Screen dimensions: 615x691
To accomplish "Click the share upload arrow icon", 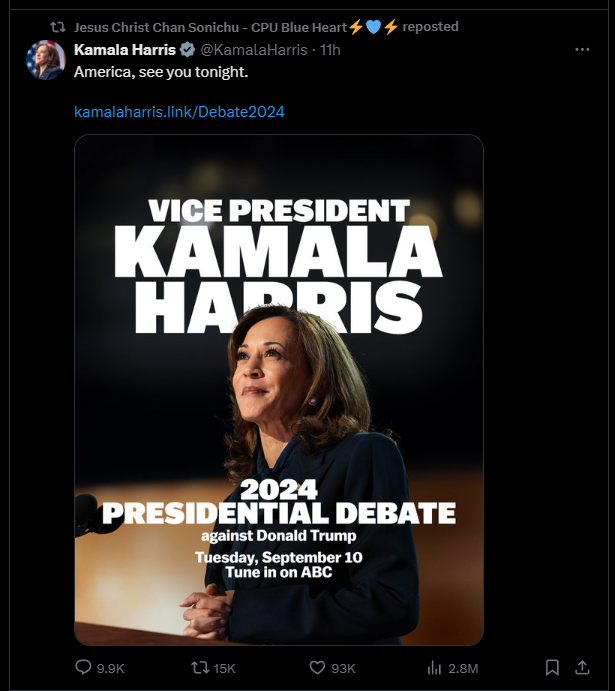I will pyautogui.click(x=582, y=667).
